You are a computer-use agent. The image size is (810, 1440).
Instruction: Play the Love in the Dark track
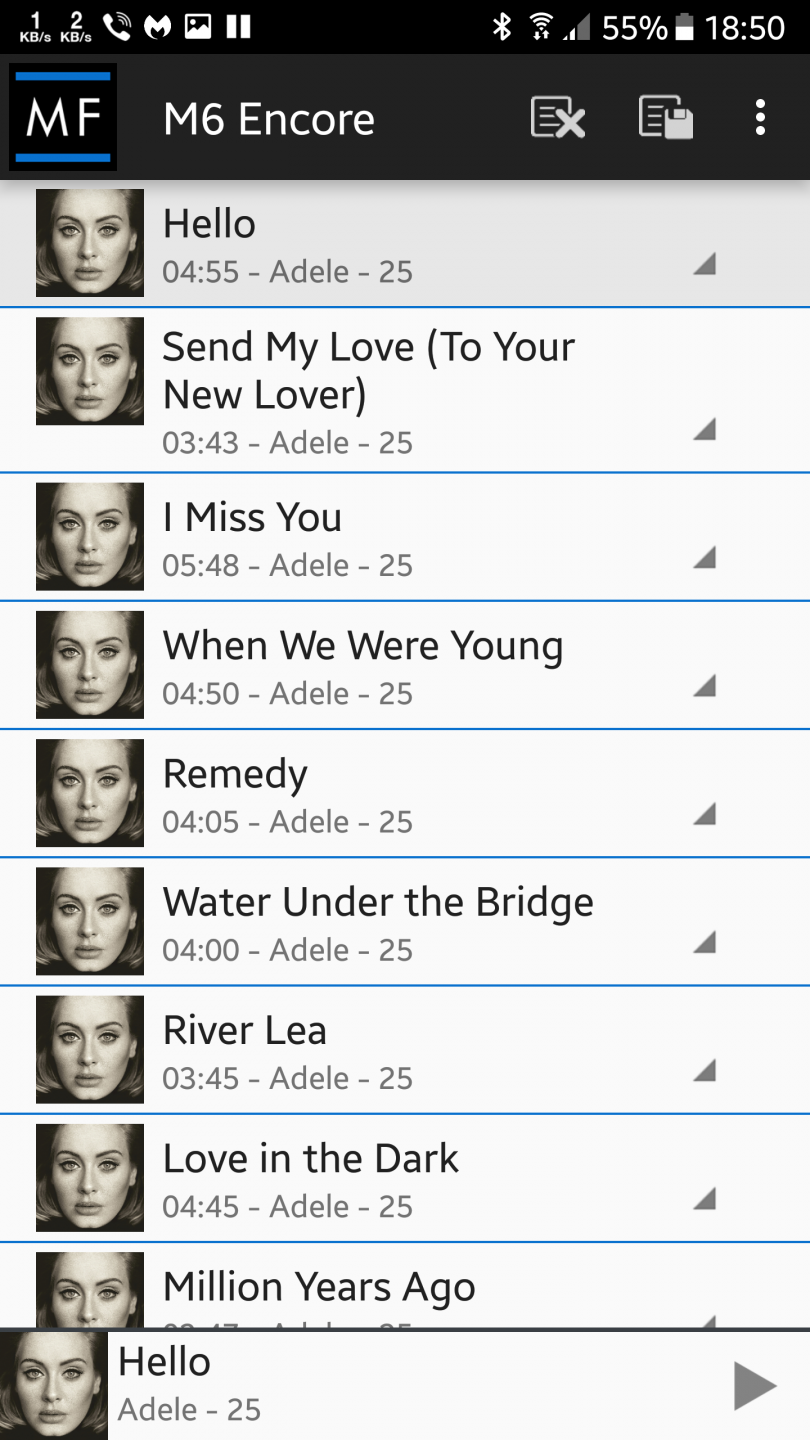[400, 1178]
